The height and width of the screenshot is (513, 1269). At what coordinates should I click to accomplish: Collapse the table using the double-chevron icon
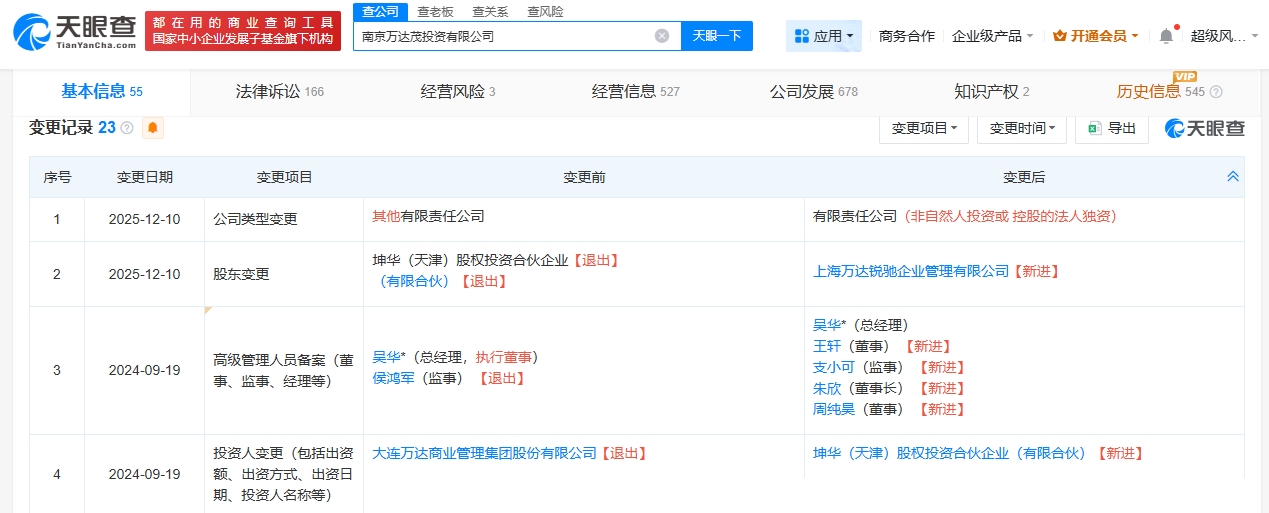1233,177
